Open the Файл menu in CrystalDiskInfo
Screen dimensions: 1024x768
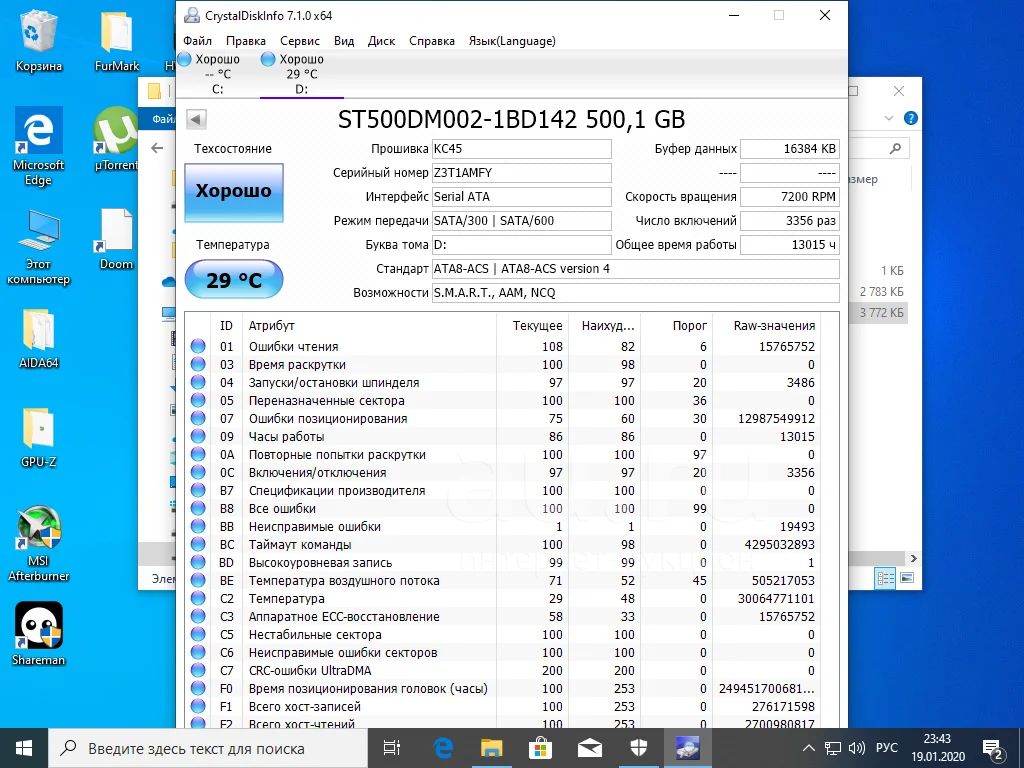(197, 40)
